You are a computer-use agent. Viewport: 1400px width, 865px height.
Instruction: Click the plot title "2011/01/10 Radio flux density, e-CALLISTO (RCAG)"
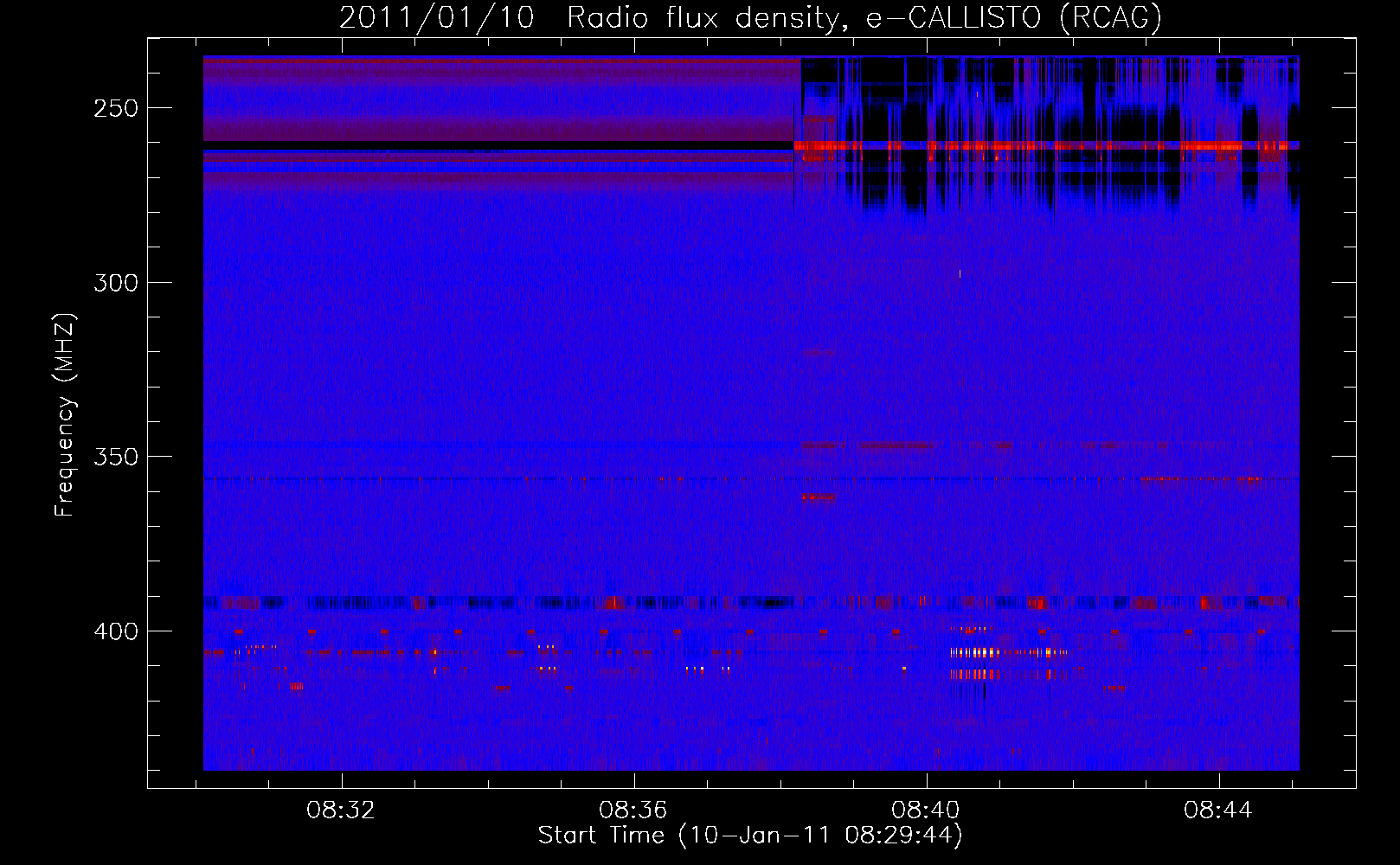[x=750, y=18]
